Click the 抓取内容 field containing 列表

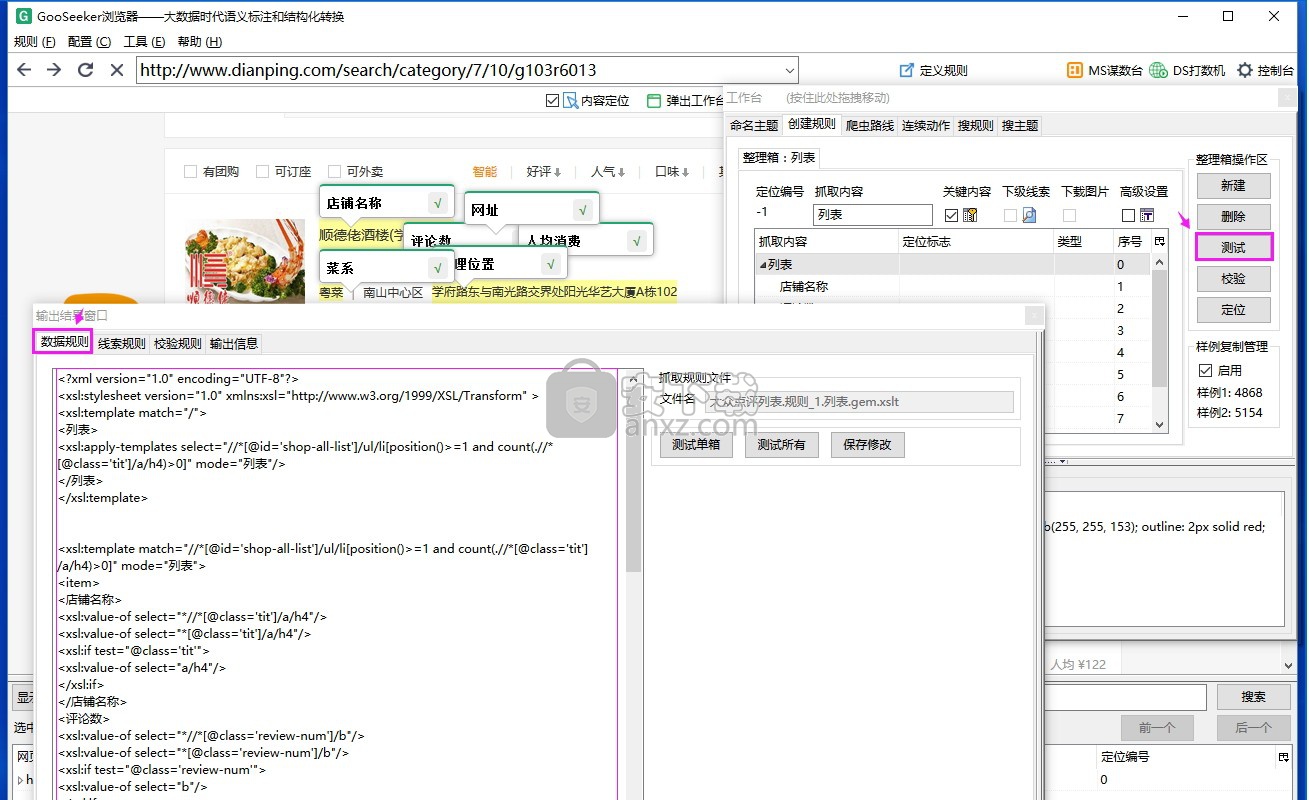873,215
